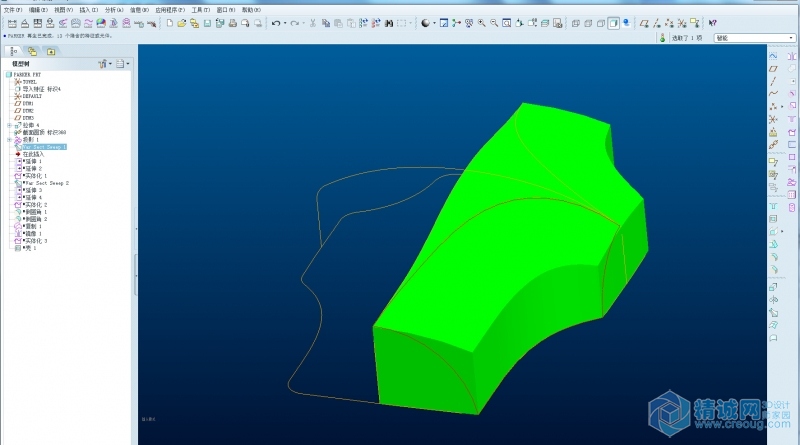Click the Coordinate System tool in right toolbar
This screenshot has height=445, width=800.
(x=773, y=119)
